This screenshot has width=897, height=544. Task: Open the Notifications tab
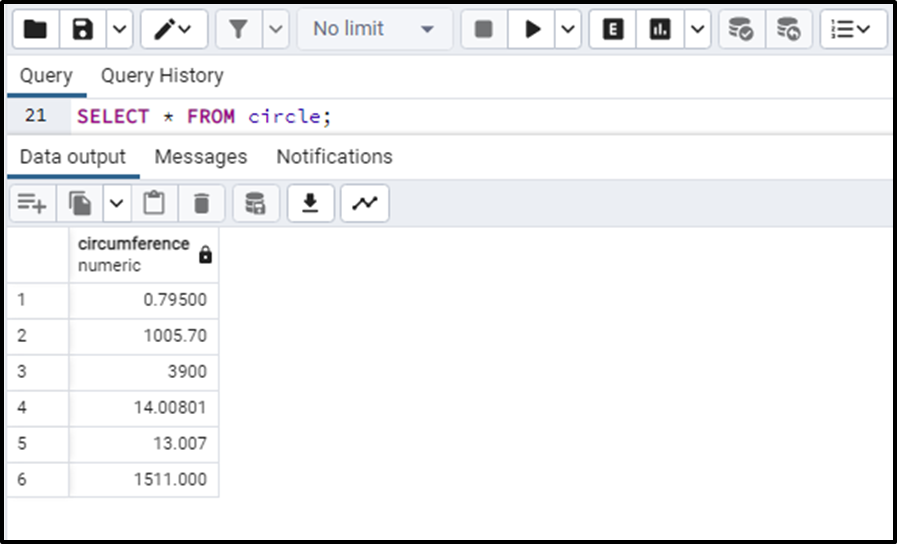pyautogui.click(x=335, y=157)
